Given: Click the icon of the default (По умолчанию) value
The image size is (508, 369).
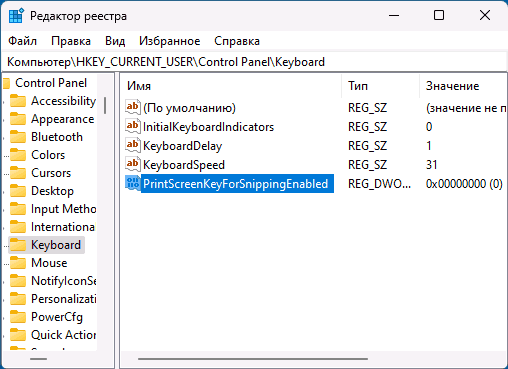Looking at the screenshot, I should [133, 108].
